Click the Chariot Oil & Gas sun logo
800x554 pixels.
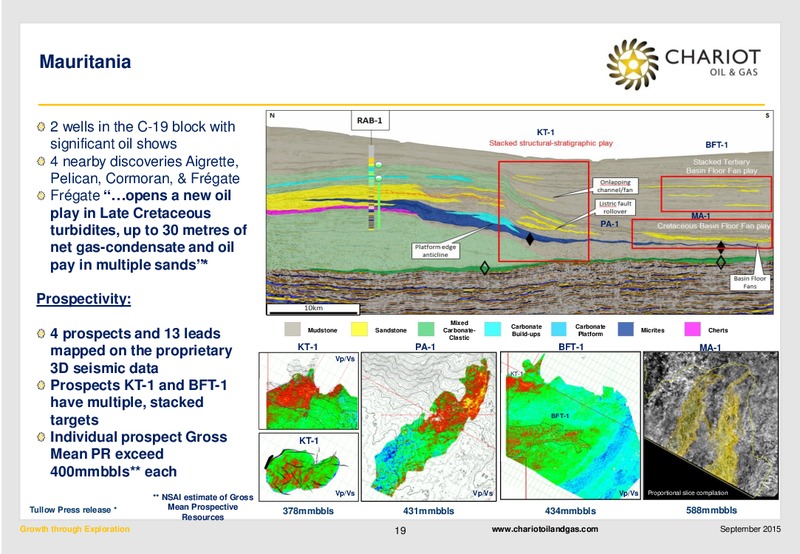click(632, 64)
